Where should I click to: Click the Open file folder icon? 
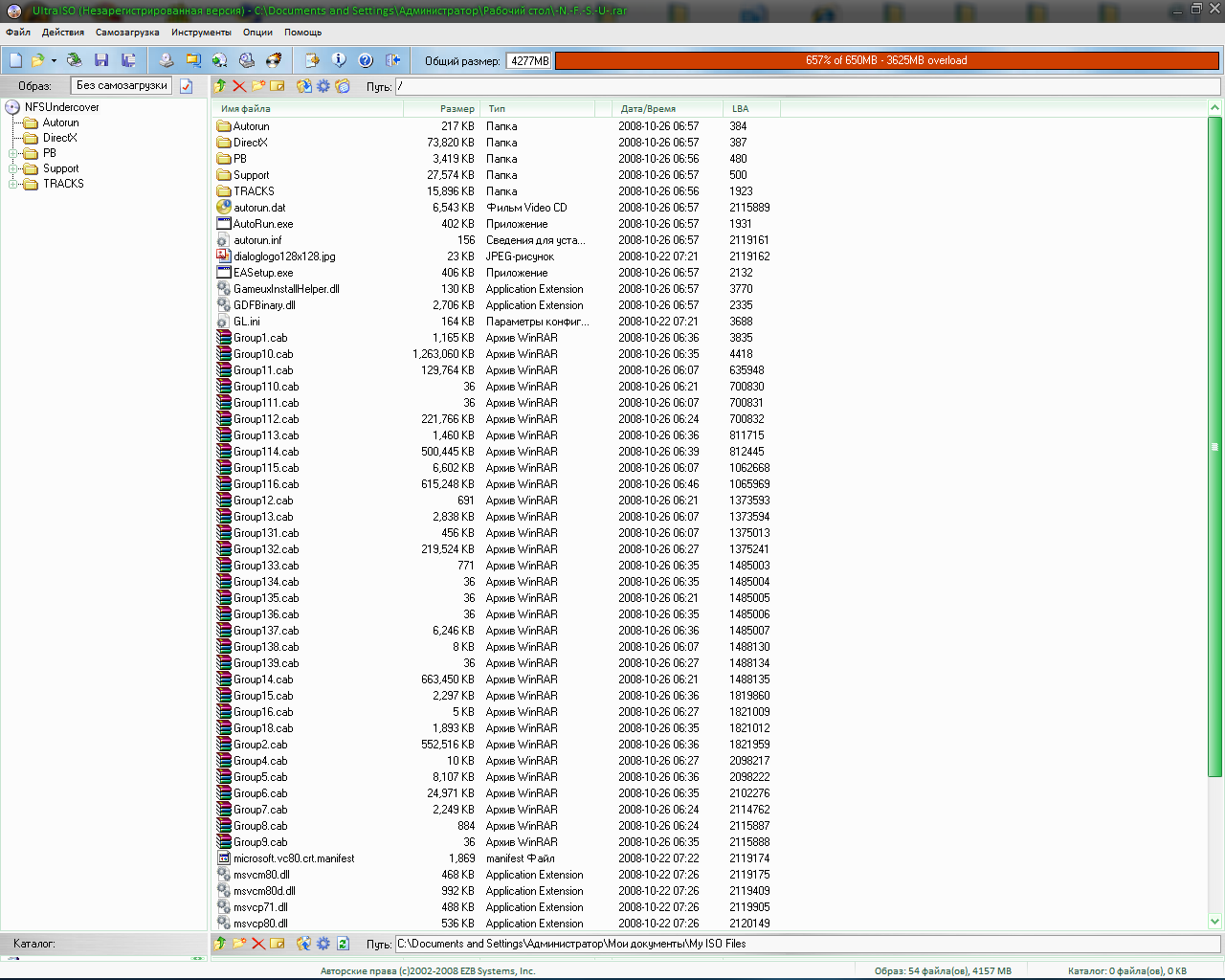click(x=38, y=60)
